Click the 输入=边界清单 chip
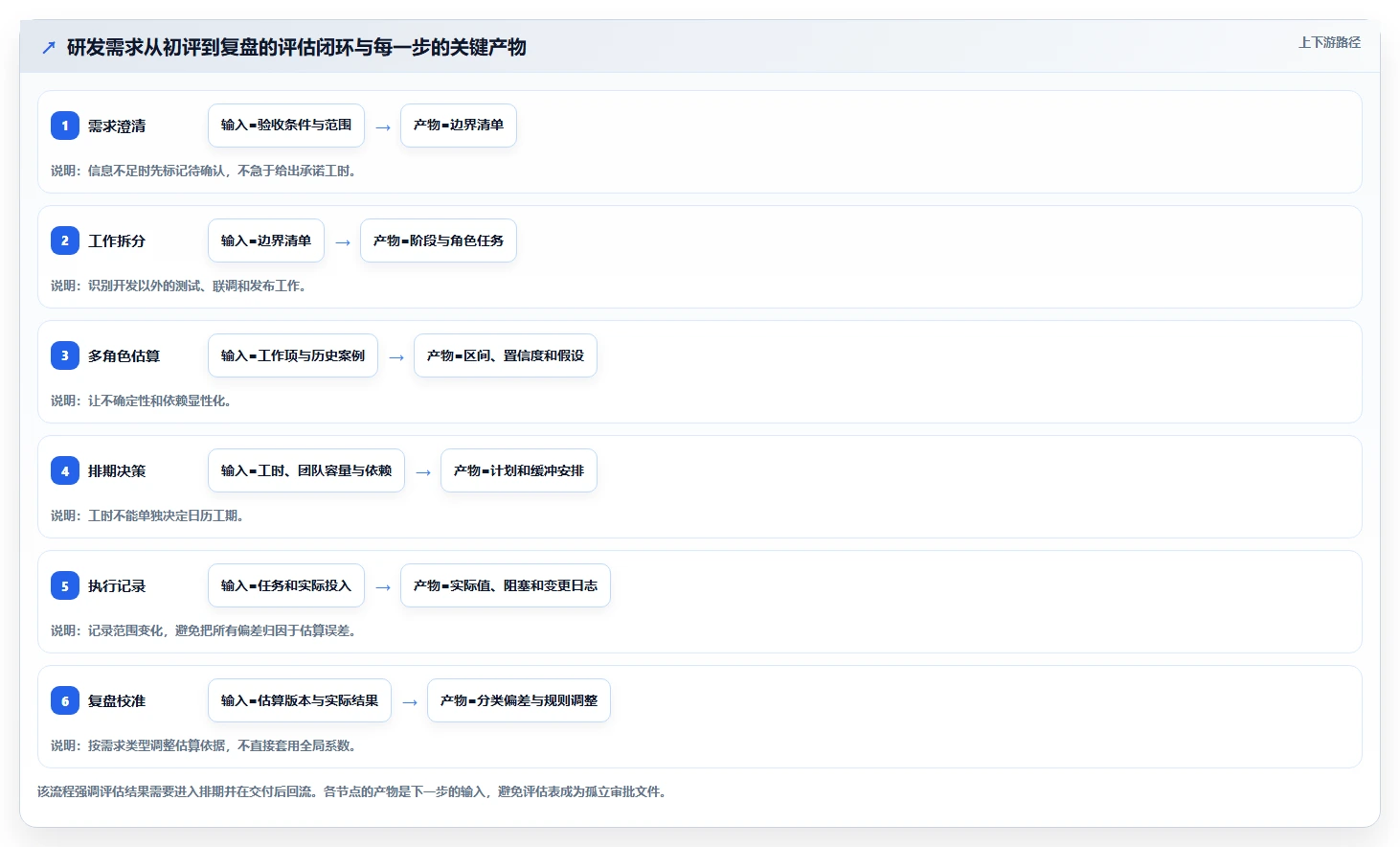The image size is (1400, 847). coord(266,240)
